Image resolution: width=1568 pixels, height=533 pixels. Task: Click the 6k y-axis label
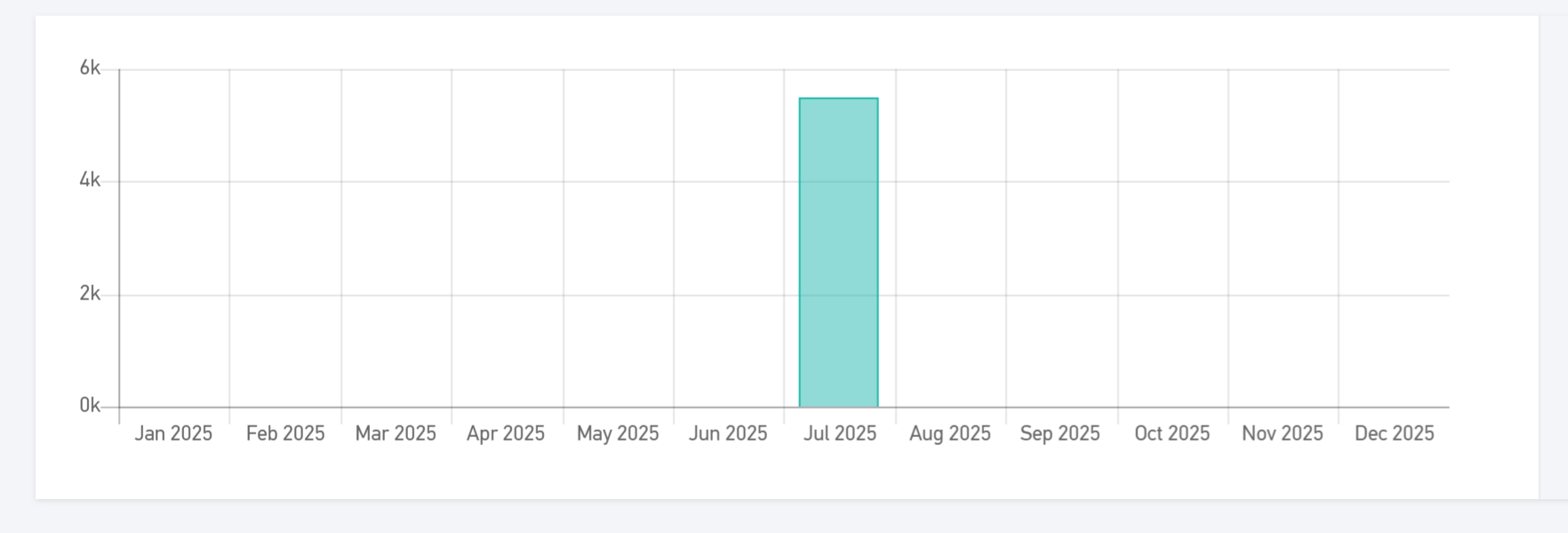point(90,68)
